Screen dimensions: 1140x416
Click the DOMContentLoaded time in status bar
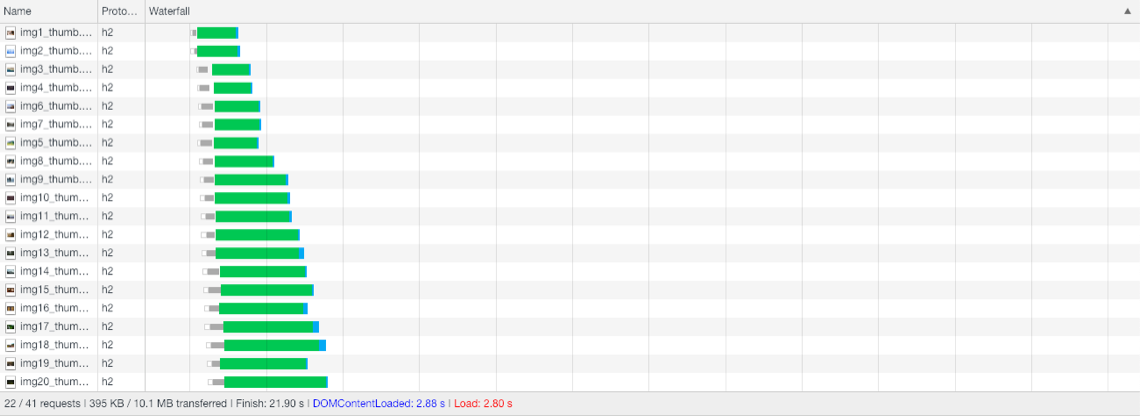pyautogui.click(x=378, y=404)
